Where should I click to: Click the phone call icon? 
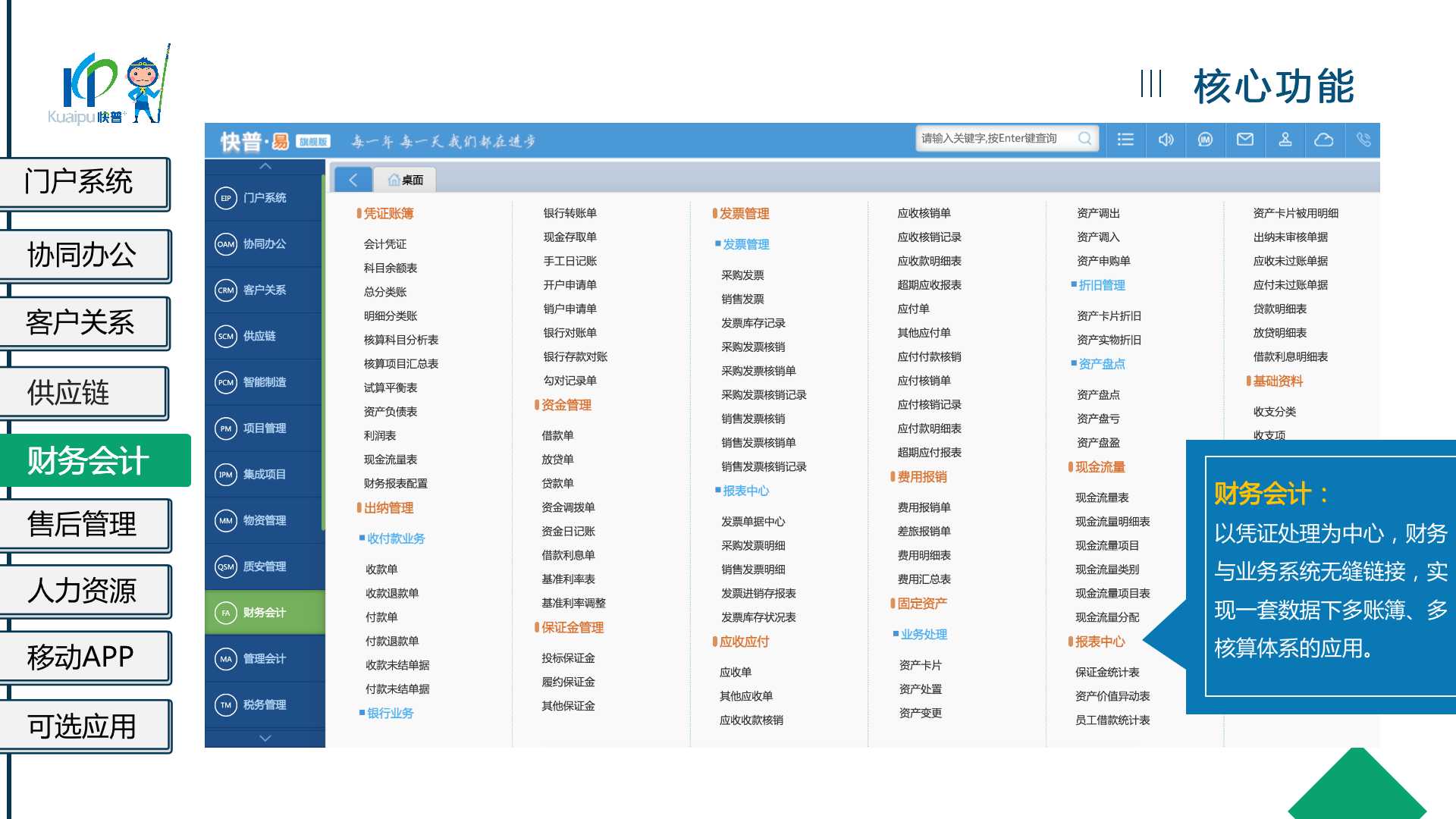coord(1363,140)
